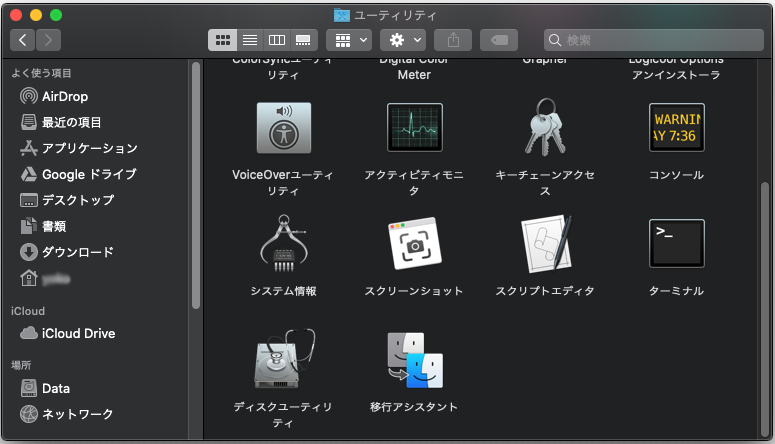The image size is (775, 444).
Task: Click the 検索 search field
Action: coord(653,40)
